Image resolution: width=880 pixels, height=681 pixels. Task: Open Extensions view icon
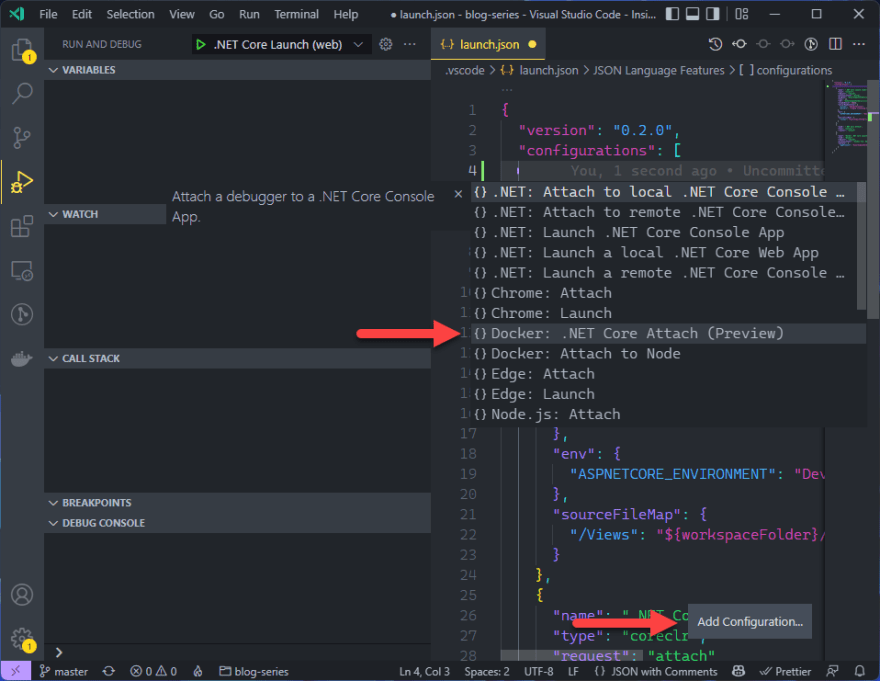[22, 226]
